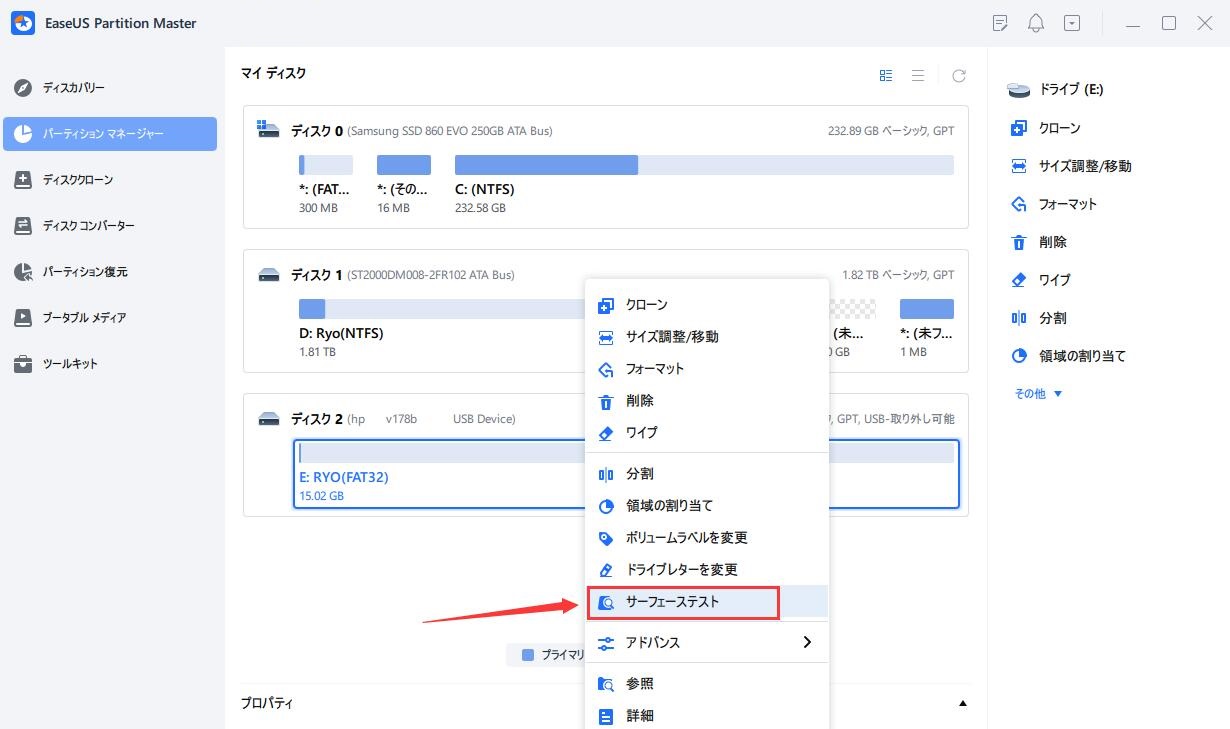Open ディスククローン in the sidebar
Image resolution: width=1230 pixels, height=729 pixels.
pyautogui.click(x=78, y=180)
